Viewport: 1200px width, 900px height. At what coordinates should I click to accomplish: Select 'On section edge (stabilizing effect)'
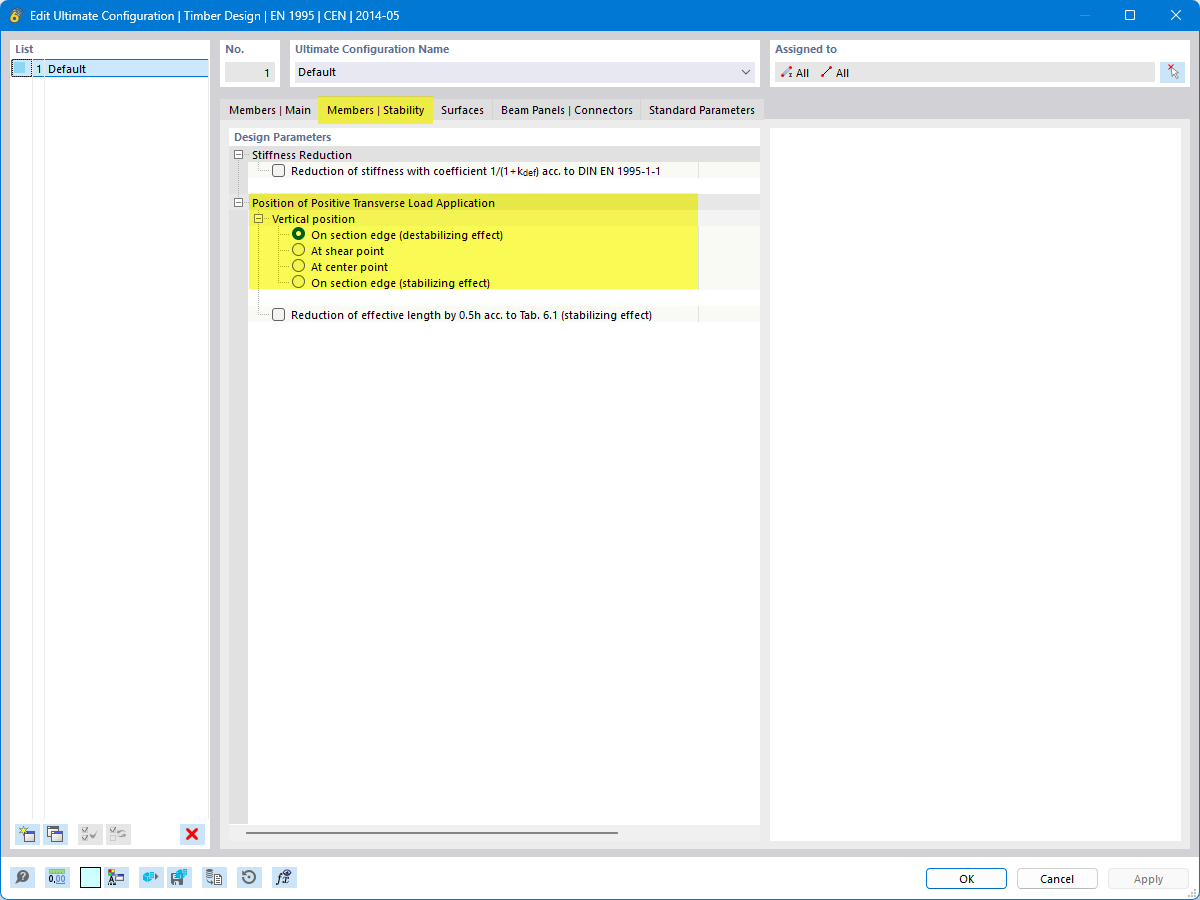[298, 283]
